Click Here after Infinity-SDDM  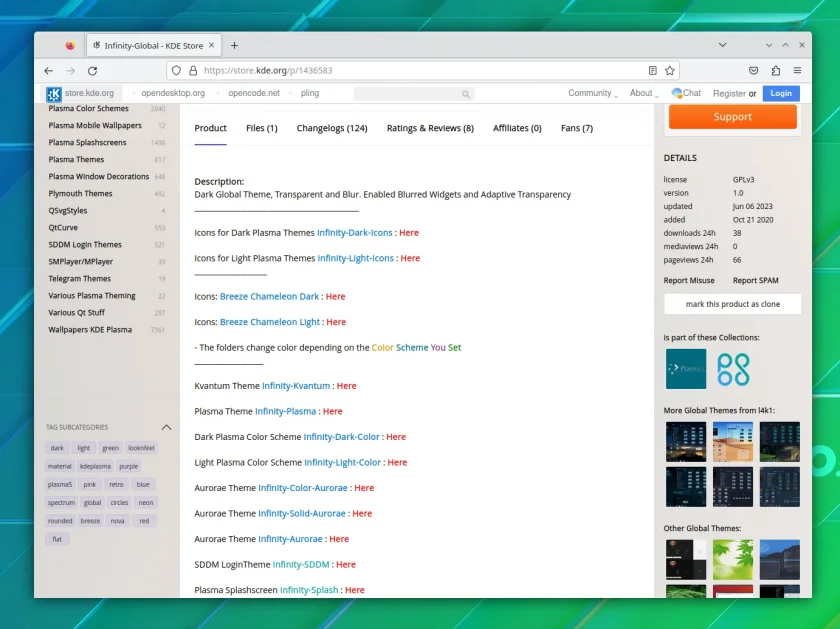pos(346,564)
